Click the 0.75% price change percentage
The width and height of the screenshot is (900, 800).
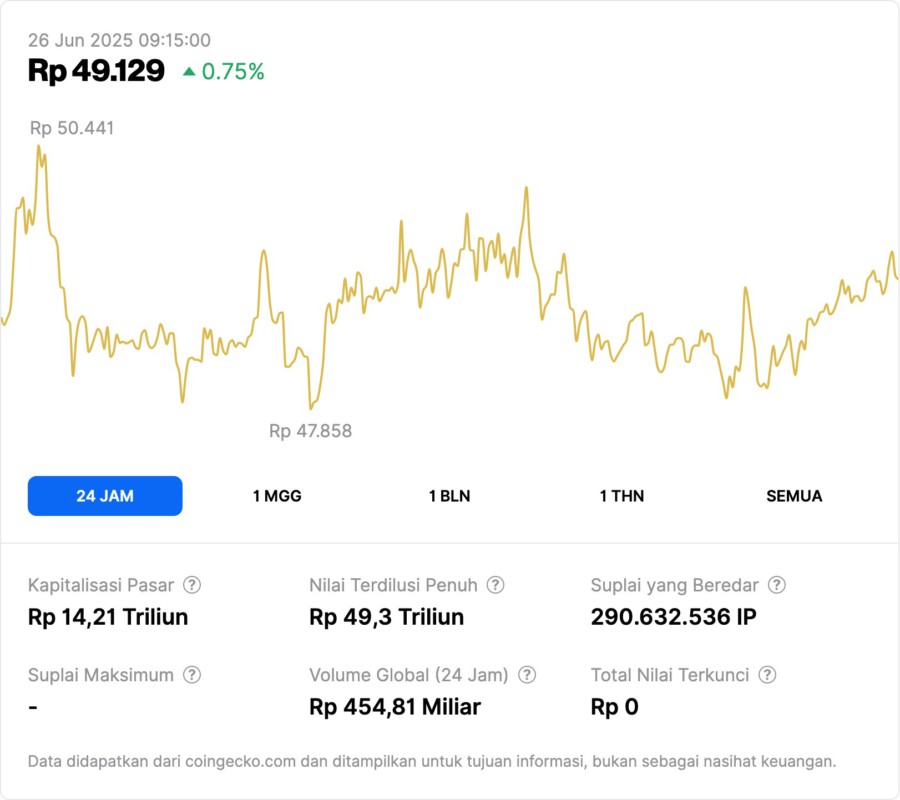click(233, 72)
